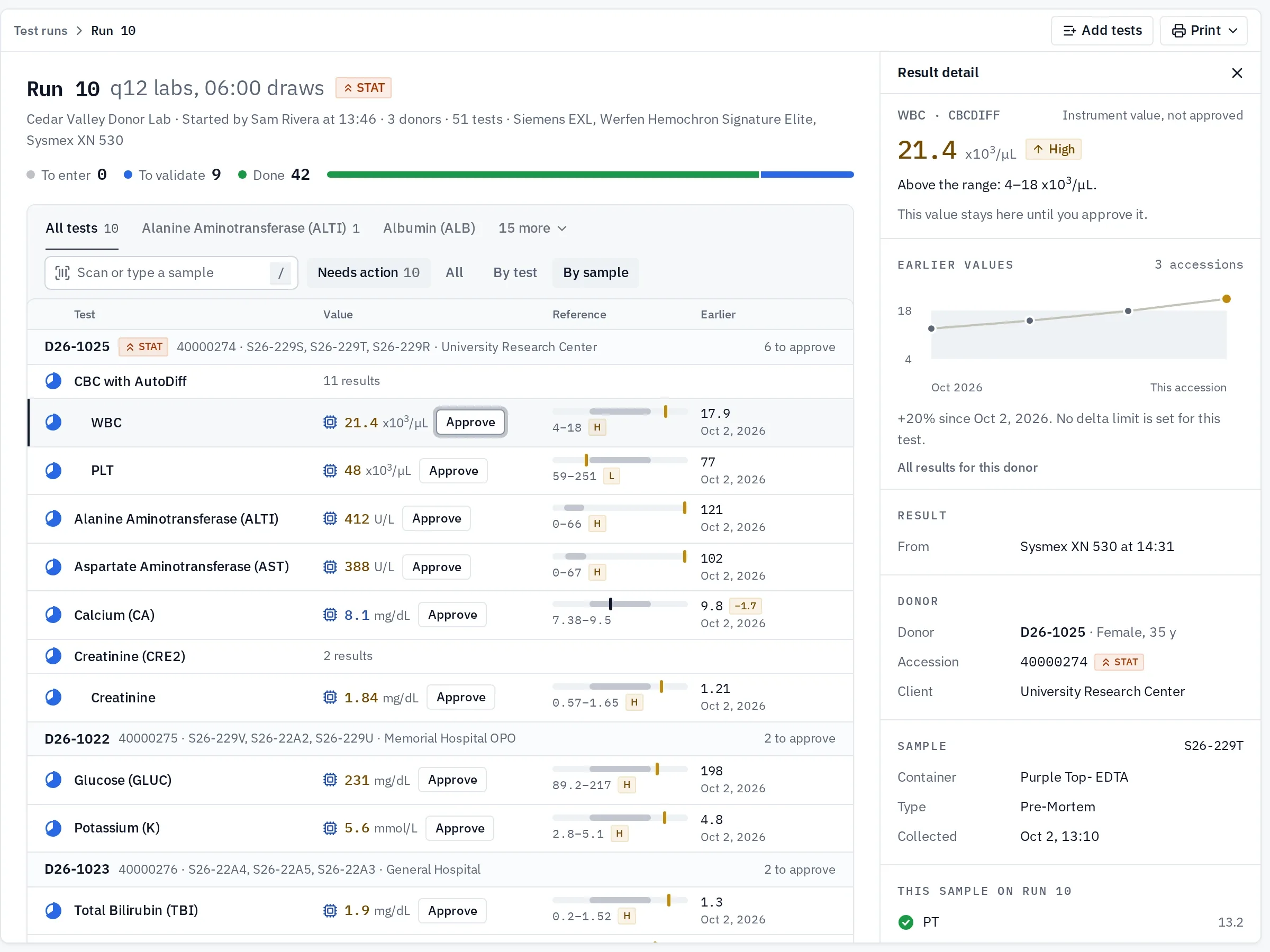Click status circle icon for CBC with AutoDiff
Viewport: 1270px width, 952px height.
53,381
